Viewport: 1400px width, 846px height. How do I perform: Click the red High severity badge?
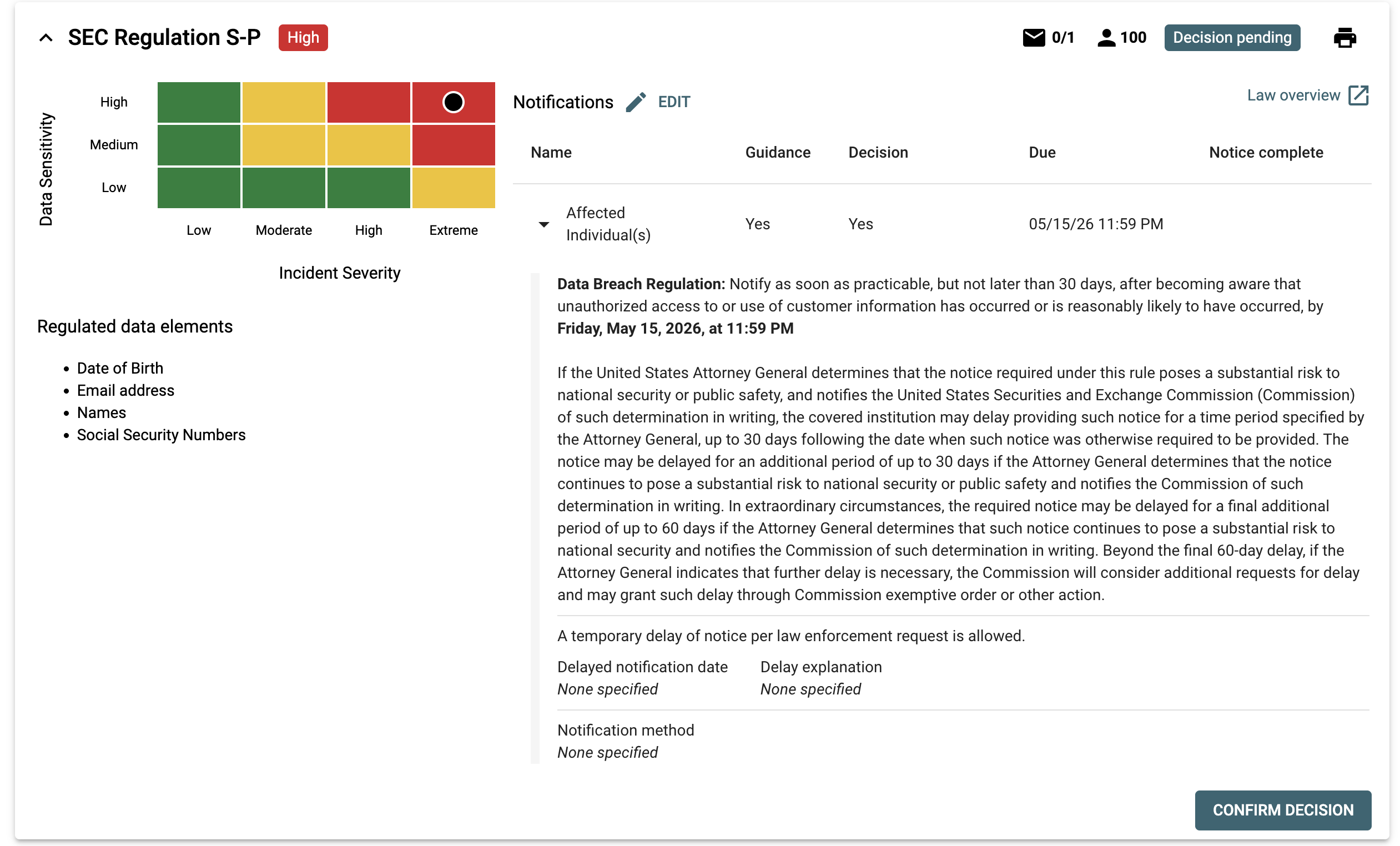click(303, 38)
